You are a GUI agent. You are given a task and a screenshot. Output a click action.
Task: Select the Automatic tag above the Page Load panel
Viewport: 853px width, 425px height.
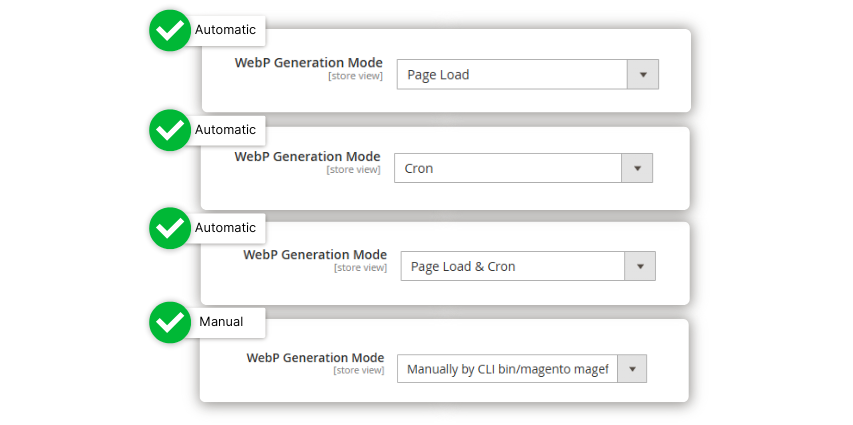(x=225, y=30)
